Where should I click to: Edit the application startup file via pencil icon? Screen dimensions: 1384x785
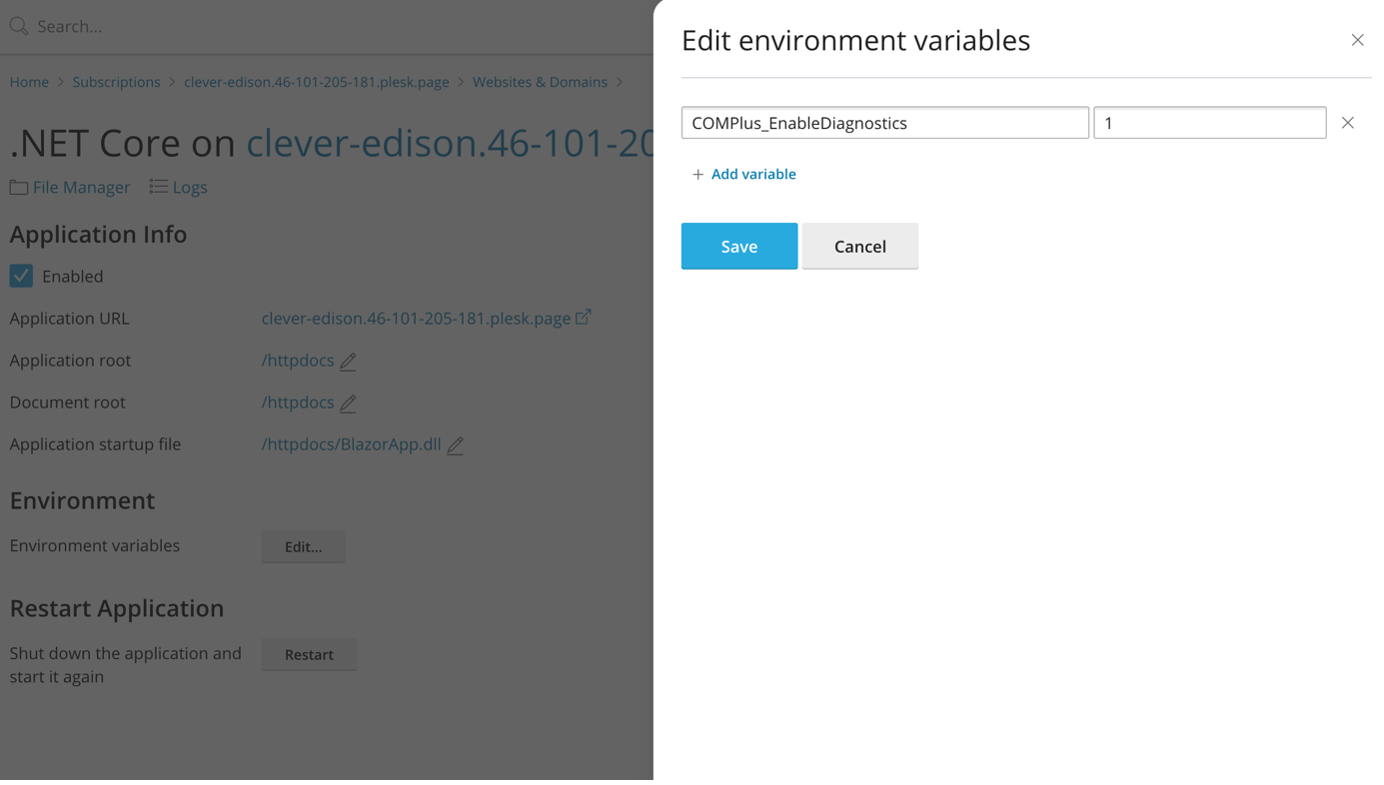[x=455, y=445]
